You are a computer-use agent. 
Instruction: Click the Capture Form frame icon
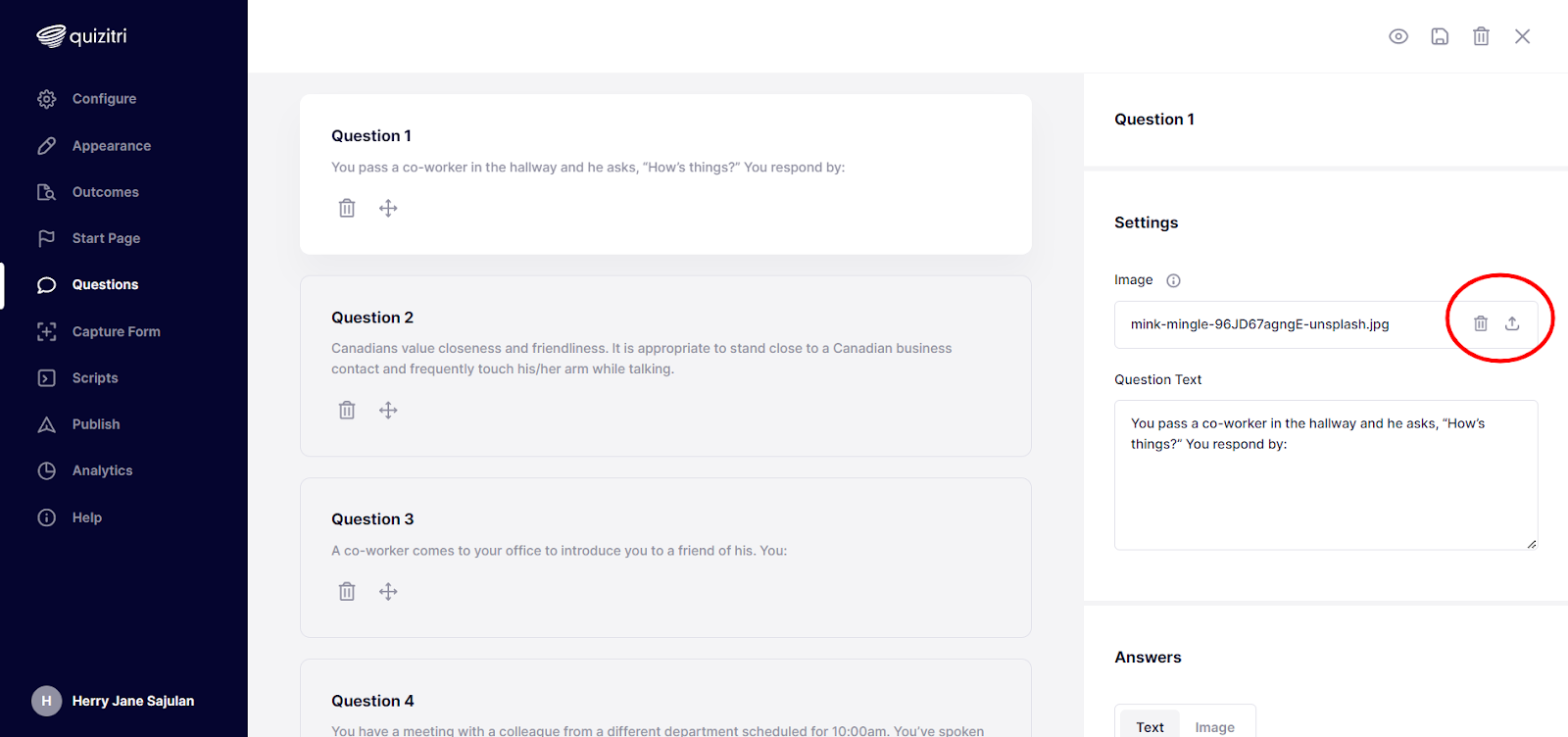tap(46, 332)
